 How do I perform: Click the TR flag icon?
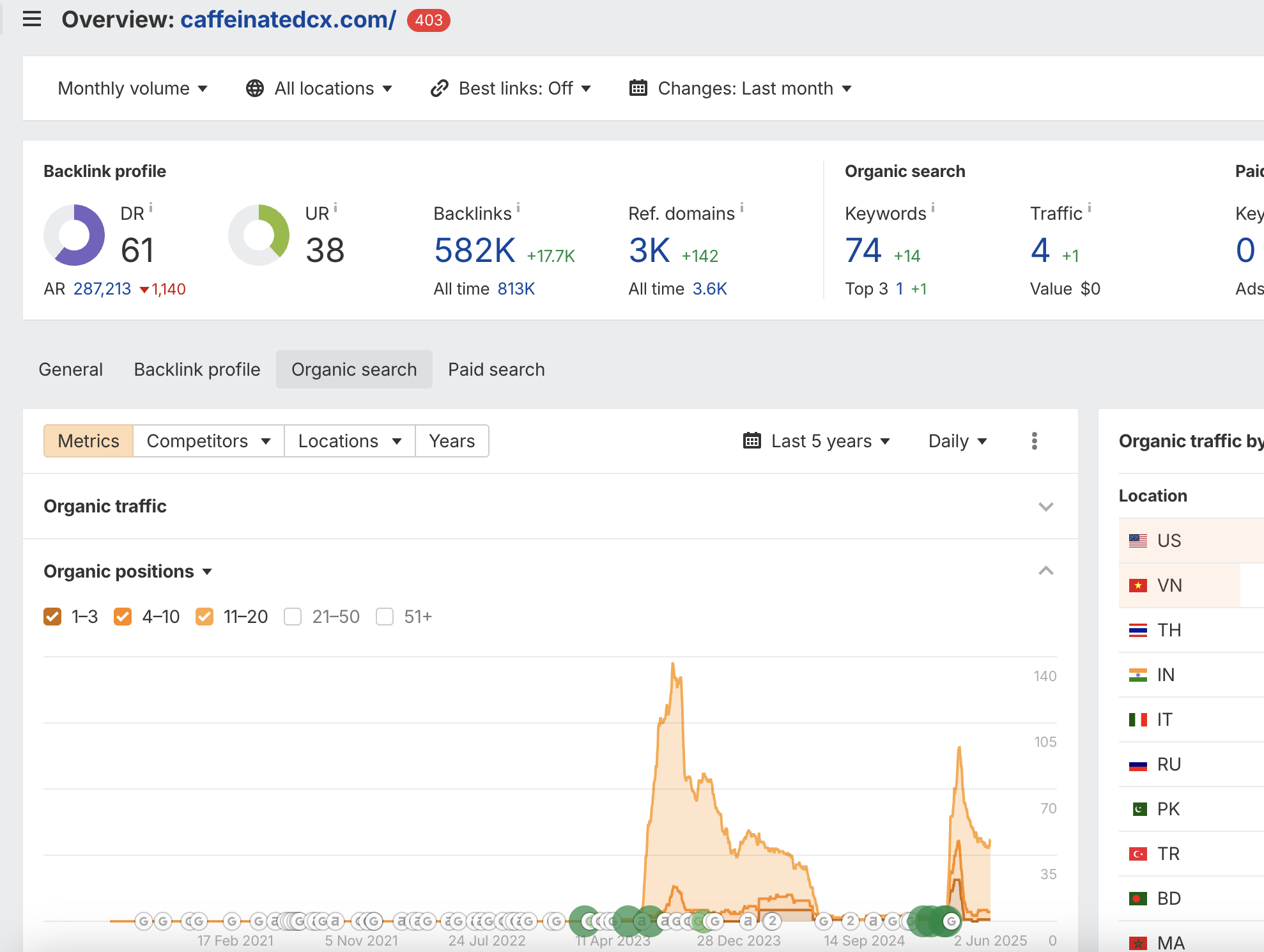click(x=1138, y=854)
